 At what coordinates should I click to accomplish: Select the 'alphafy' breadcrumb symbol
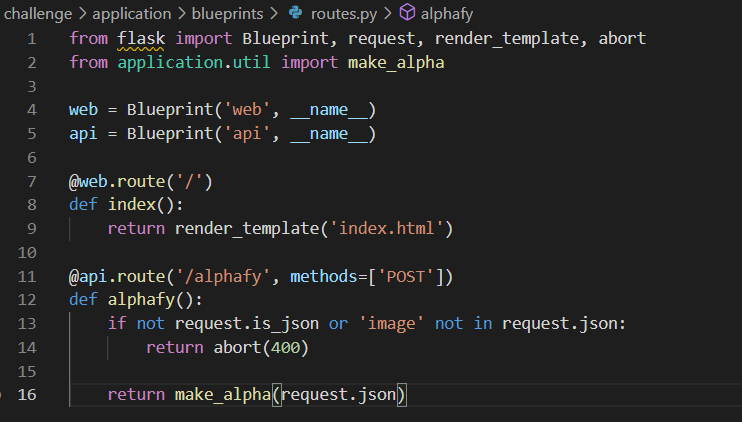[x=447, y=14]
